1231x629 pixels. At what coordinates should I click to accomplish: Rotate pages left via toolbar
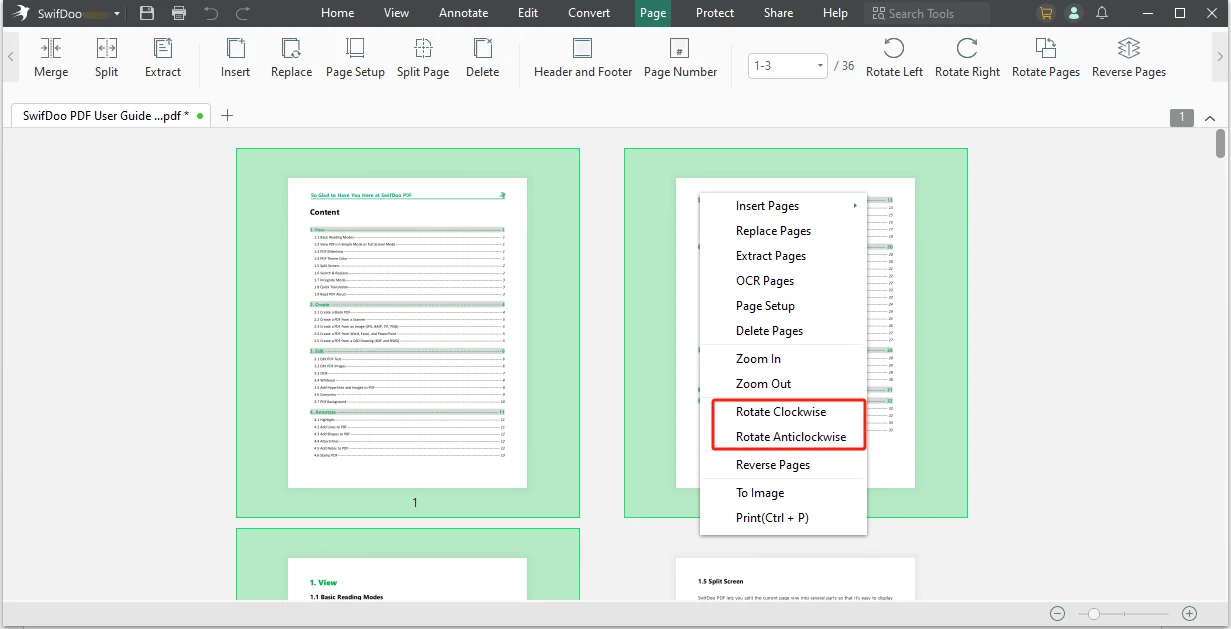[894, 58]
